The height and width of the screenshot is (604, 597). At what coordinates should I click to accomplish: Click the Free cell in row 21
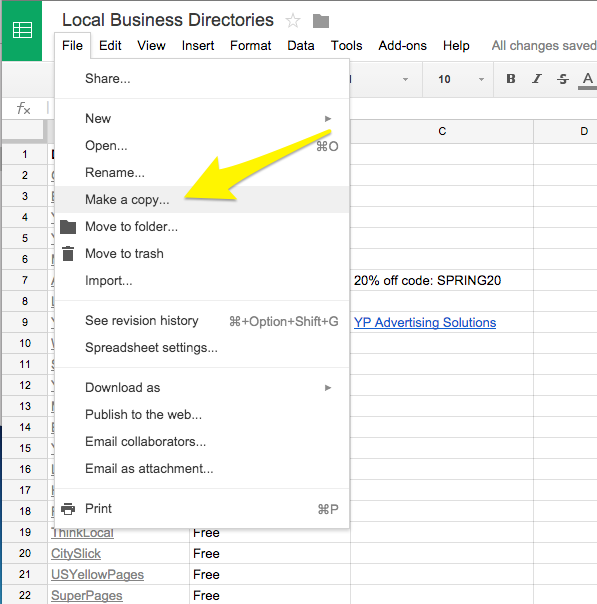point(270,574)
